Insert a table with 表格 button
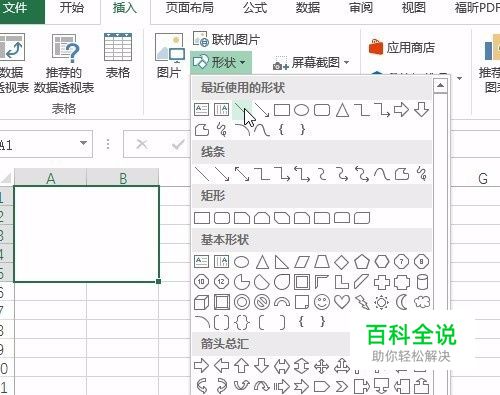 click(118, 56)
